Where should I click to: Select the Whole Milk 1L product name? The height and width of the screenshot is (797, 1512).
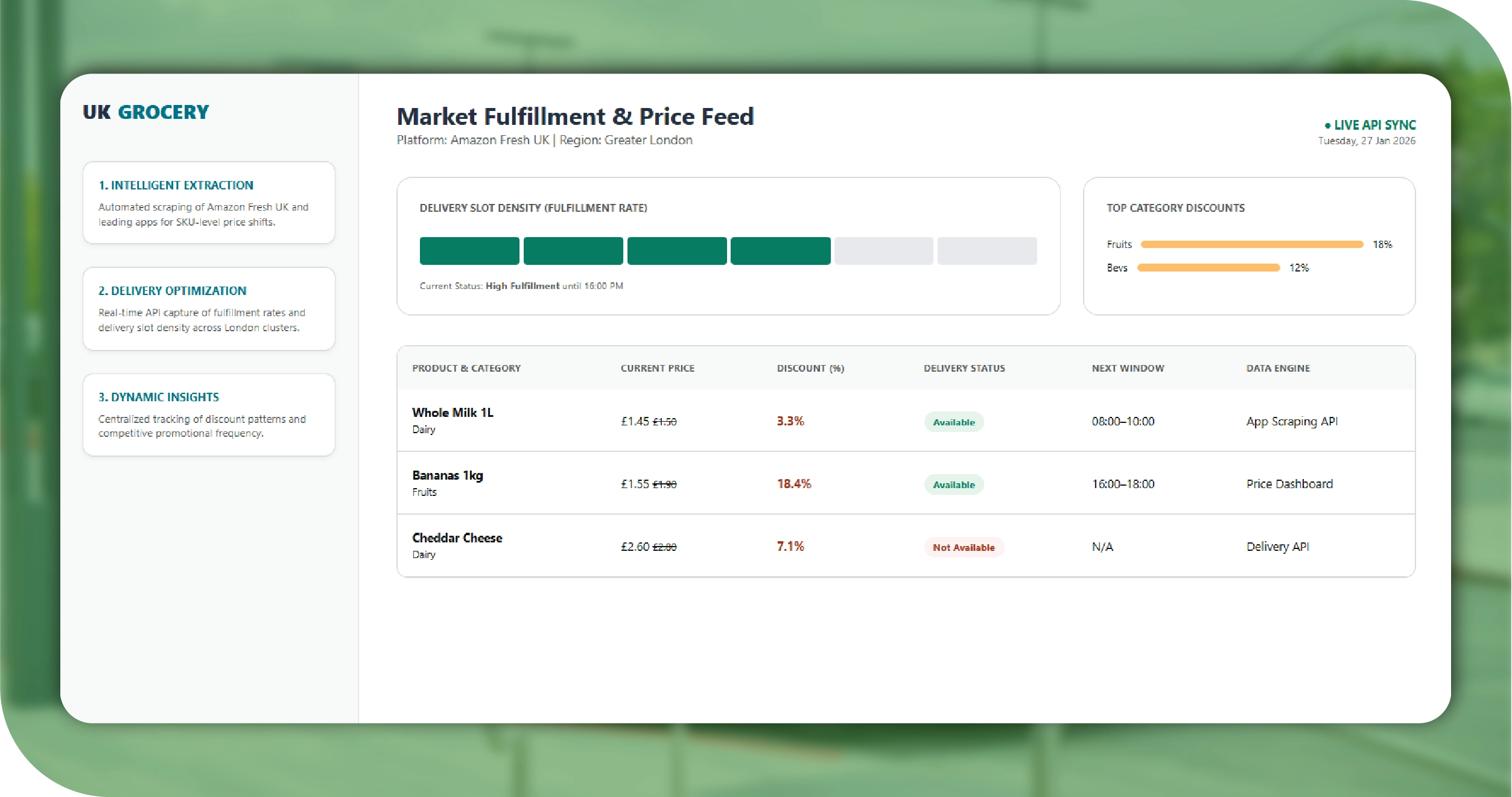pos(453,413)
